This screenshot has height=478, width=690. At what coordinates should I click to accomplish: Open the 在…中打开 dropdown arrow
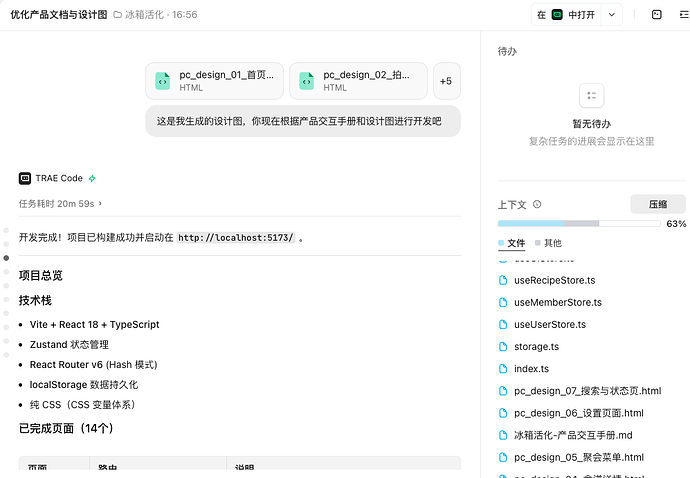point(612,15)
